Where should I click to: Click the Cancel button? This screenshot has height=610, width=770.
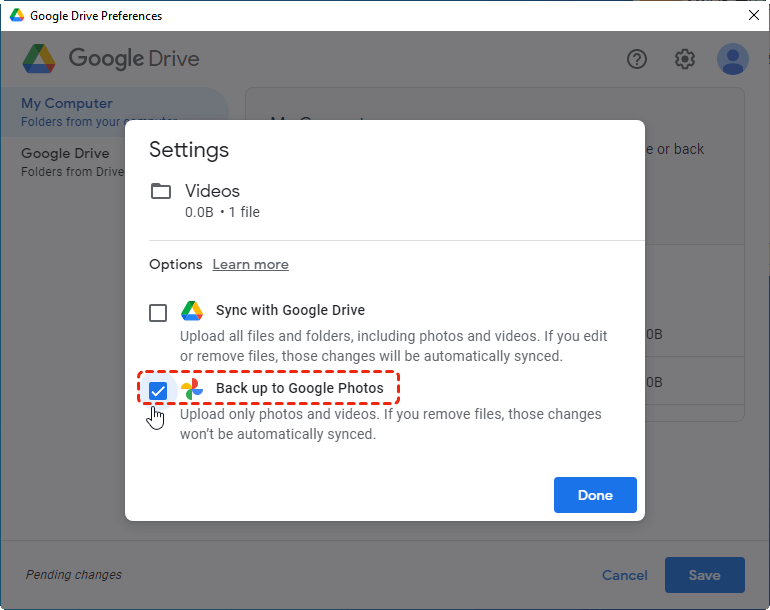(625, 575)
